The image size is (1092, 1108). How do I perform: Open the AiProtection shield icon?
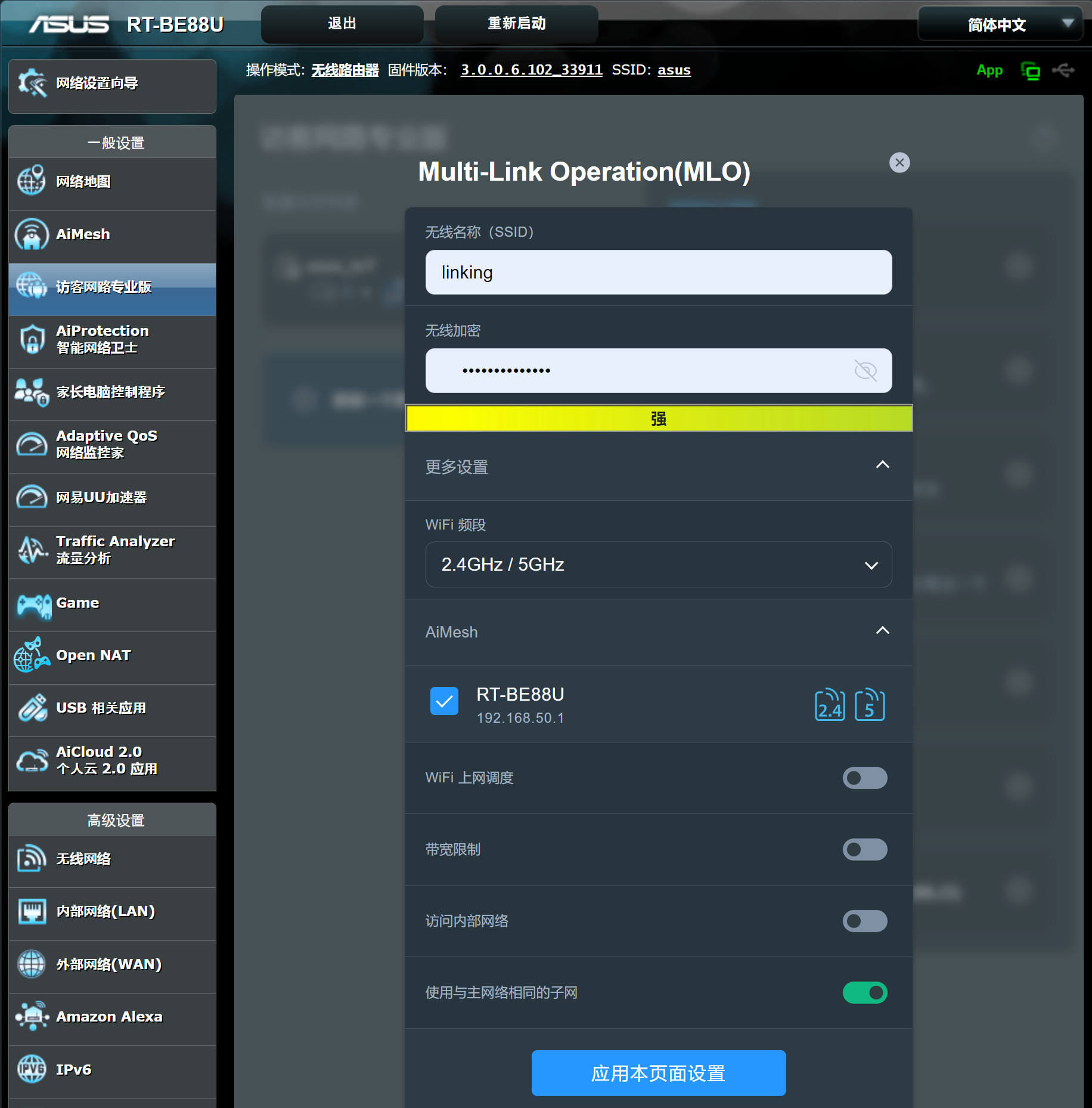point(32,339)
